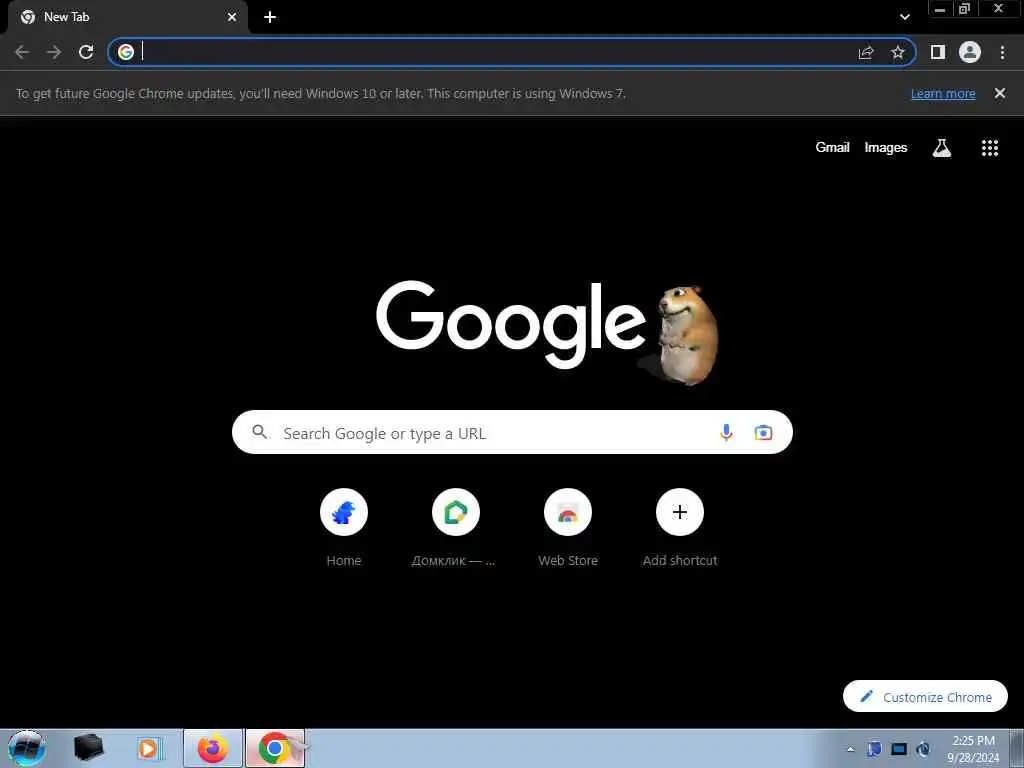Viewport: 1024px width, 768px height.
Task: Click the Customize Chrome button
Action: click(x=925, y=696)
